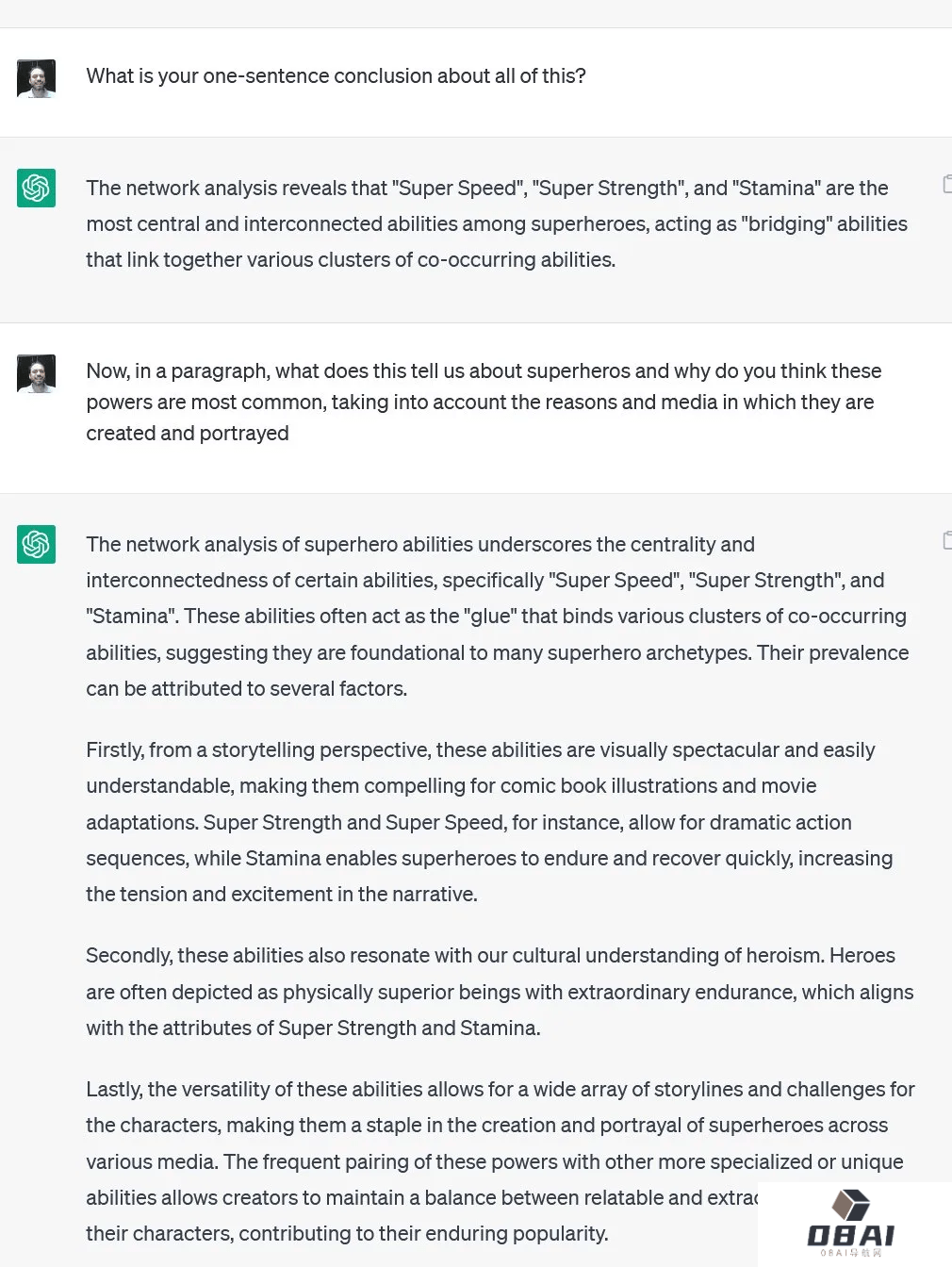Click the bold OBAI wordmark text
The image size is (952, 1267).
(850, 1235)
